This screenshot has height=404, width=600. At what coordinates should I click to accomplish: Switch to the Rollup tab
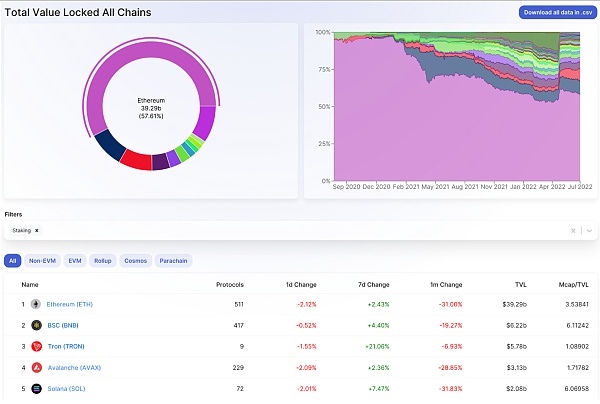pyautogui.click(x=103, y=261)
